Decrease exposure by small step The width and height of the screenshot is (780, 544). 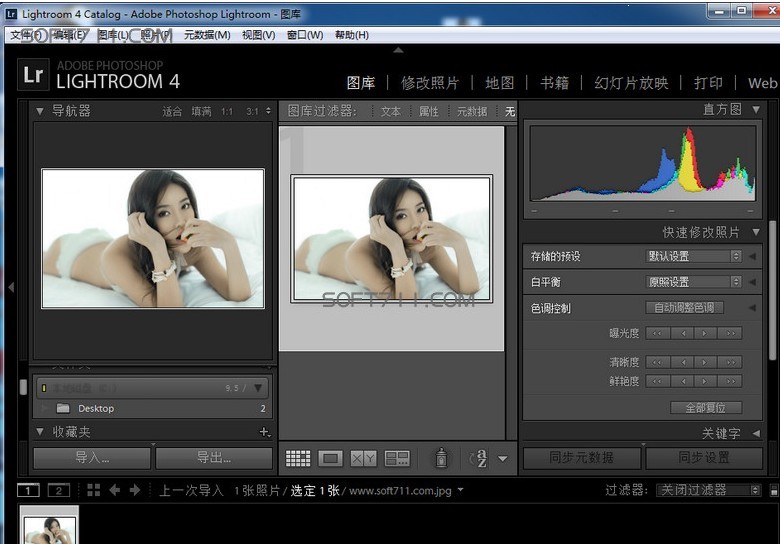point(682,333)
